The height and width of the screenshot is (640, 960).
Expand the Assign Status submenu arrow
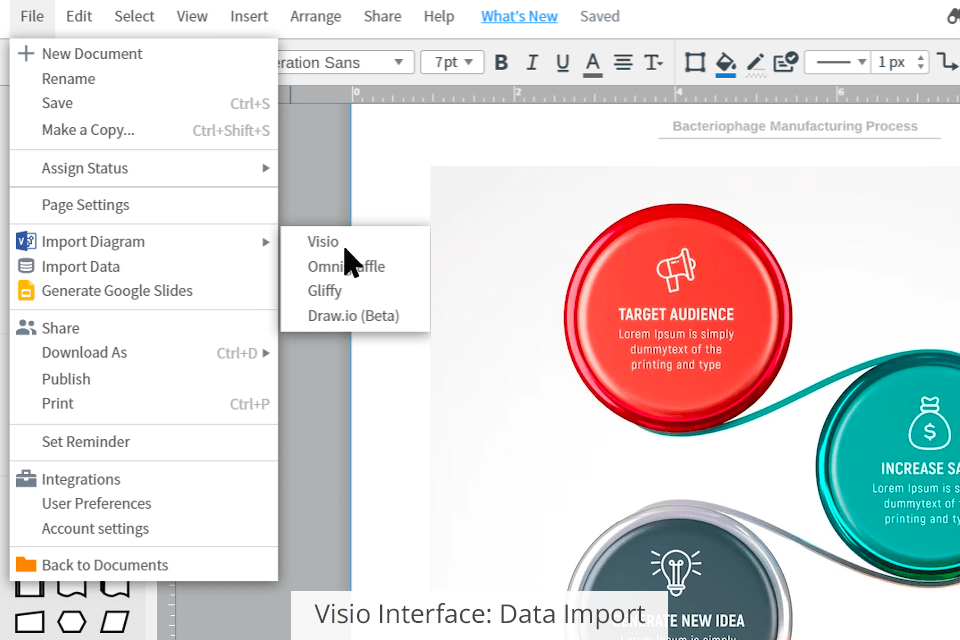pyautogui.click(x=266, y=168)
